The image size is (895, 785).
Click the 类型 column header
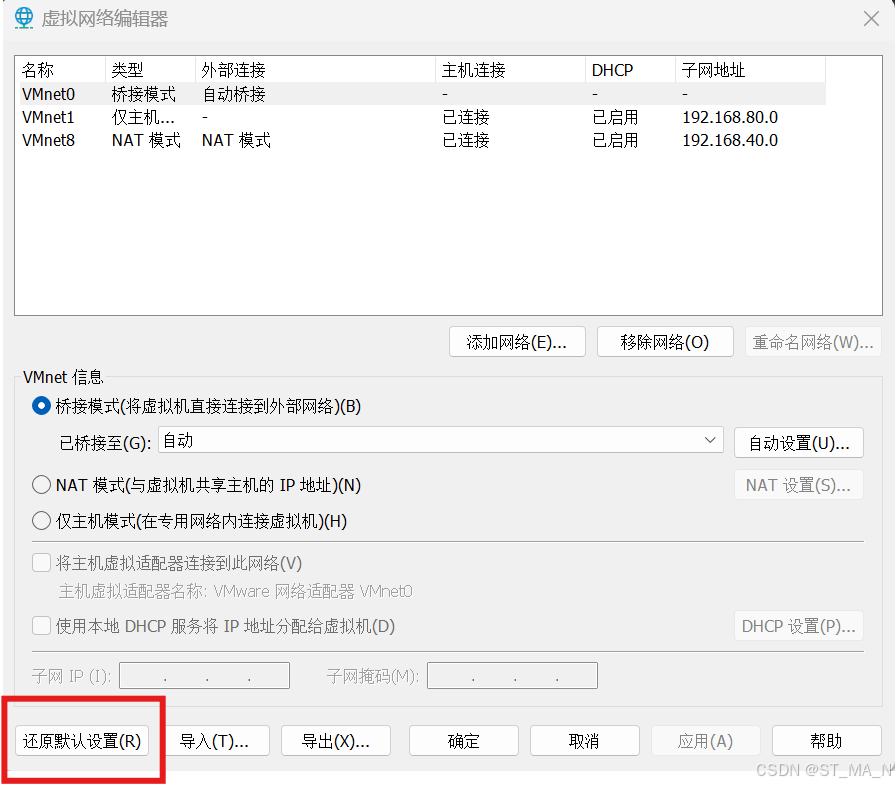151,70
